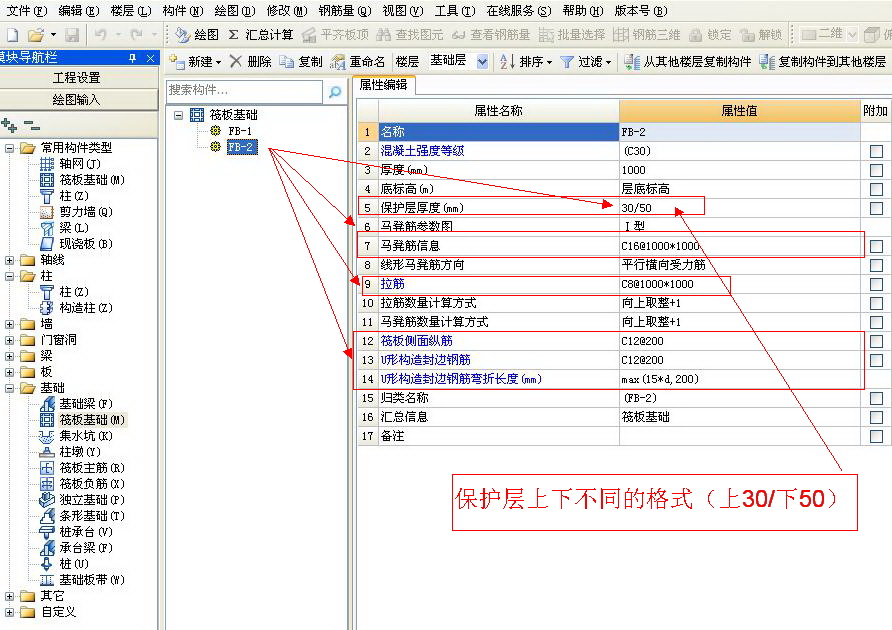Screen dimensions: 892x630
Task: Collapse the 筏板基础 component tree
Action: click(179, 116)
